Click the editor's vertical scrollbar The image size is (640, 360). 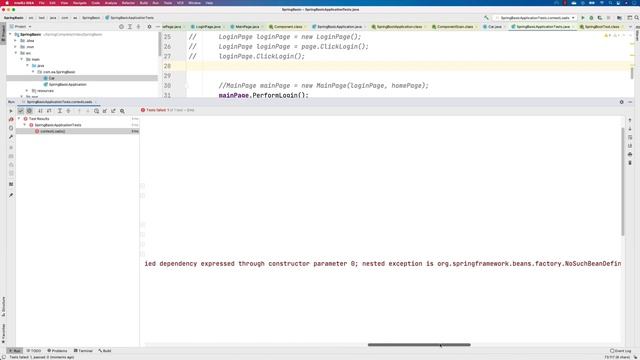click(632, 73)
